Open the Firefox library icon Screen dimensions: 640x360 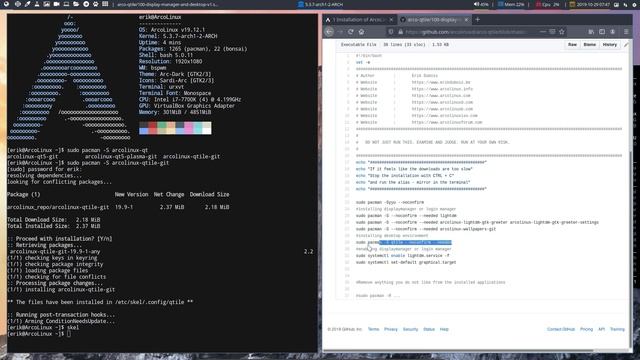[x=591, y=31]
